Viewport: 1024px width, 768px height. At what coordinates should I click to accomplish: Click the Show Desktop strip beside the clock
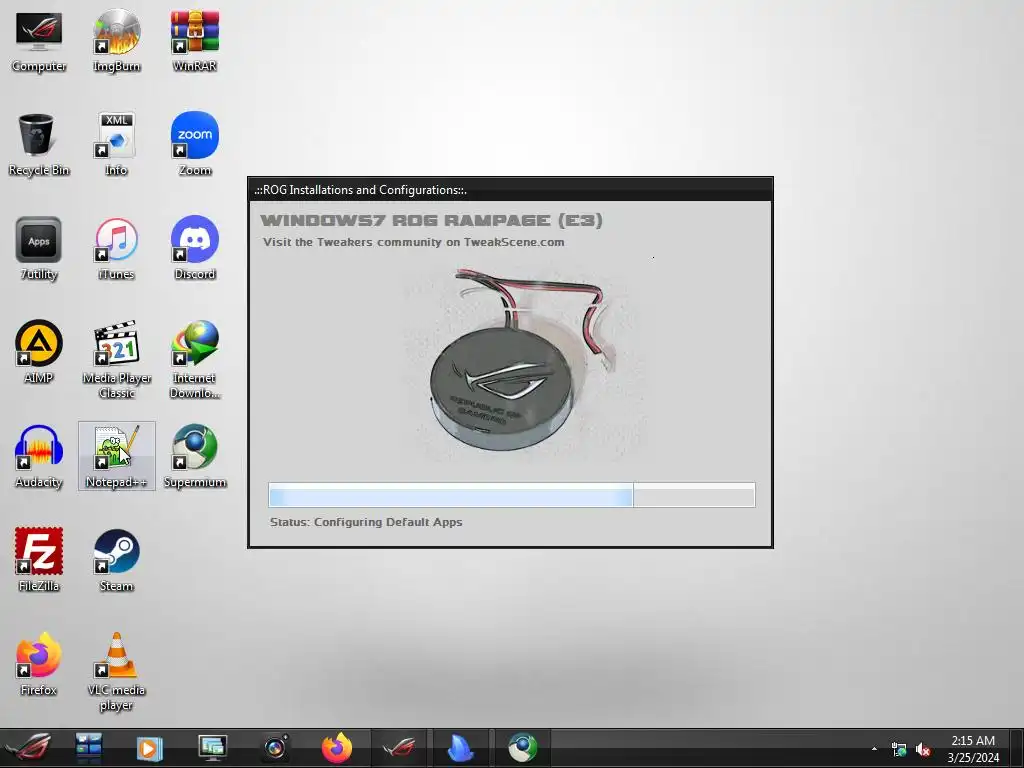tap(1017, 748)
